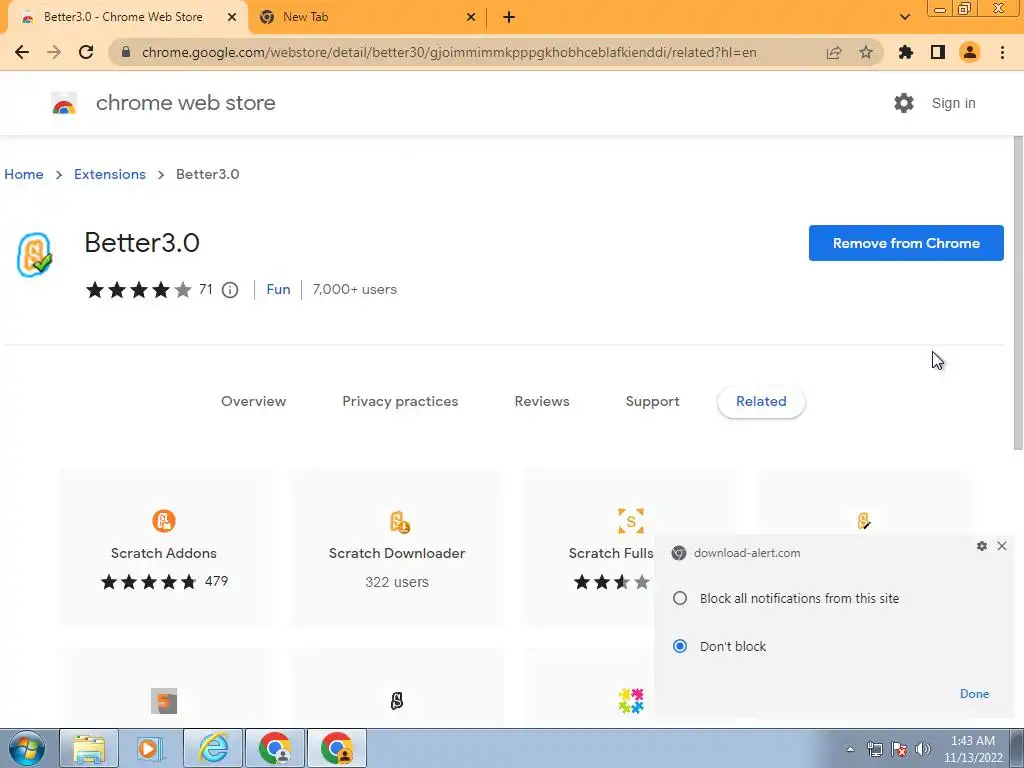1024x768 pixels.
Task: Click the first Chrome taskbar icon
Action: click(x=275, y=748)
